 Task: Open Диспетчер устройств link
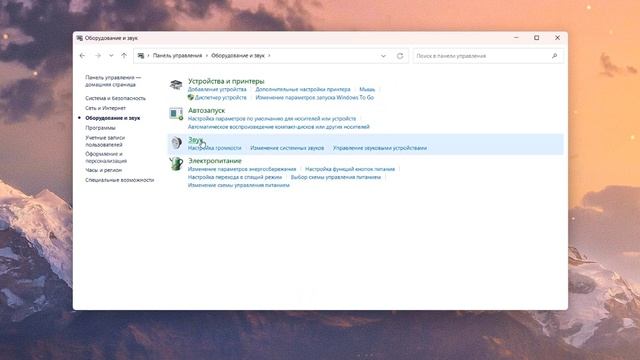(x=220, y=98)
